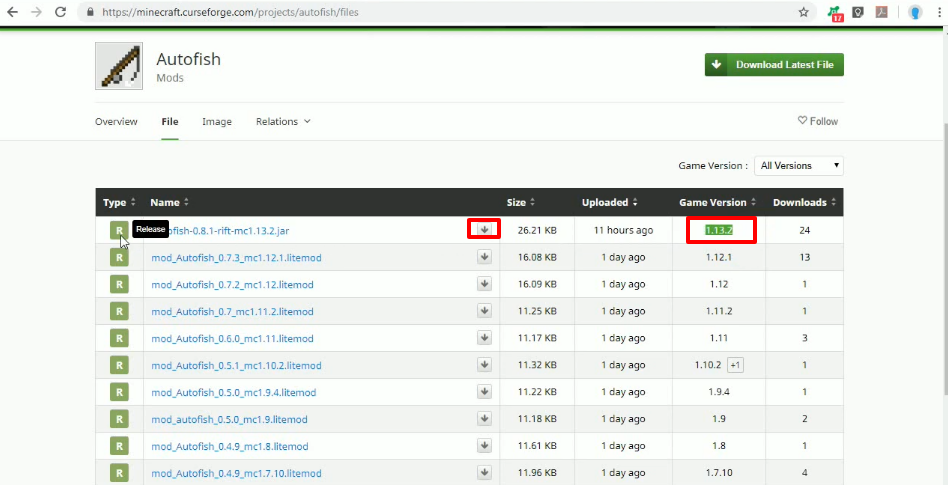Screen dimensions: 948x485
Task: Click Release icon for Autofish_0.7.2 row
Action: pyautogui.click(x=119, y=284)
